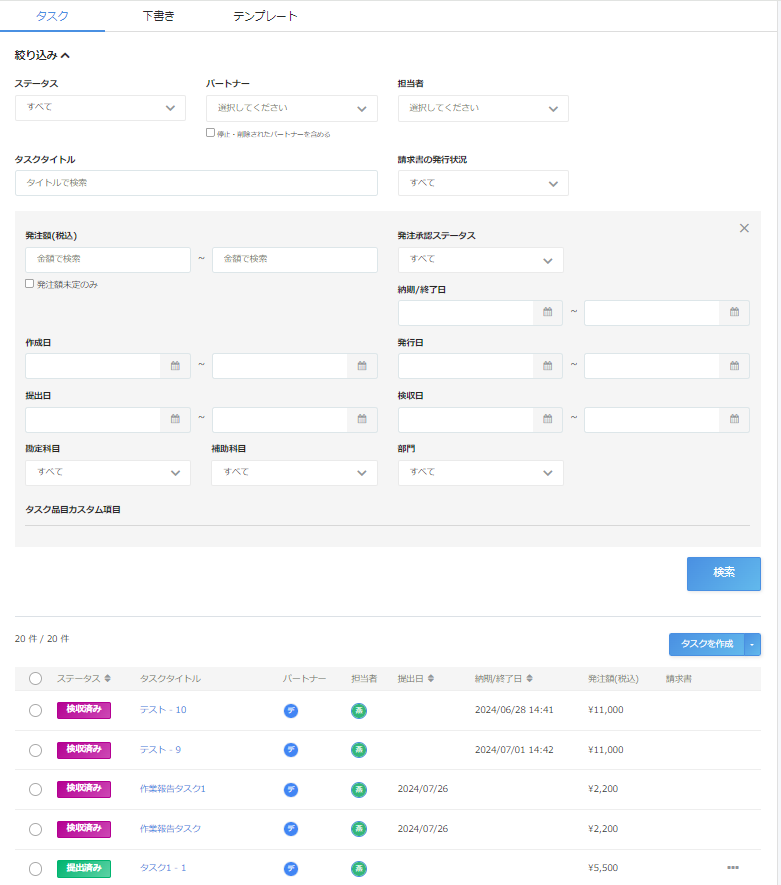Image resolution: width=781 pixels, height=885 pixels.
Task: Open the ステータス dropdown
Action: click(x=100, y=108)
